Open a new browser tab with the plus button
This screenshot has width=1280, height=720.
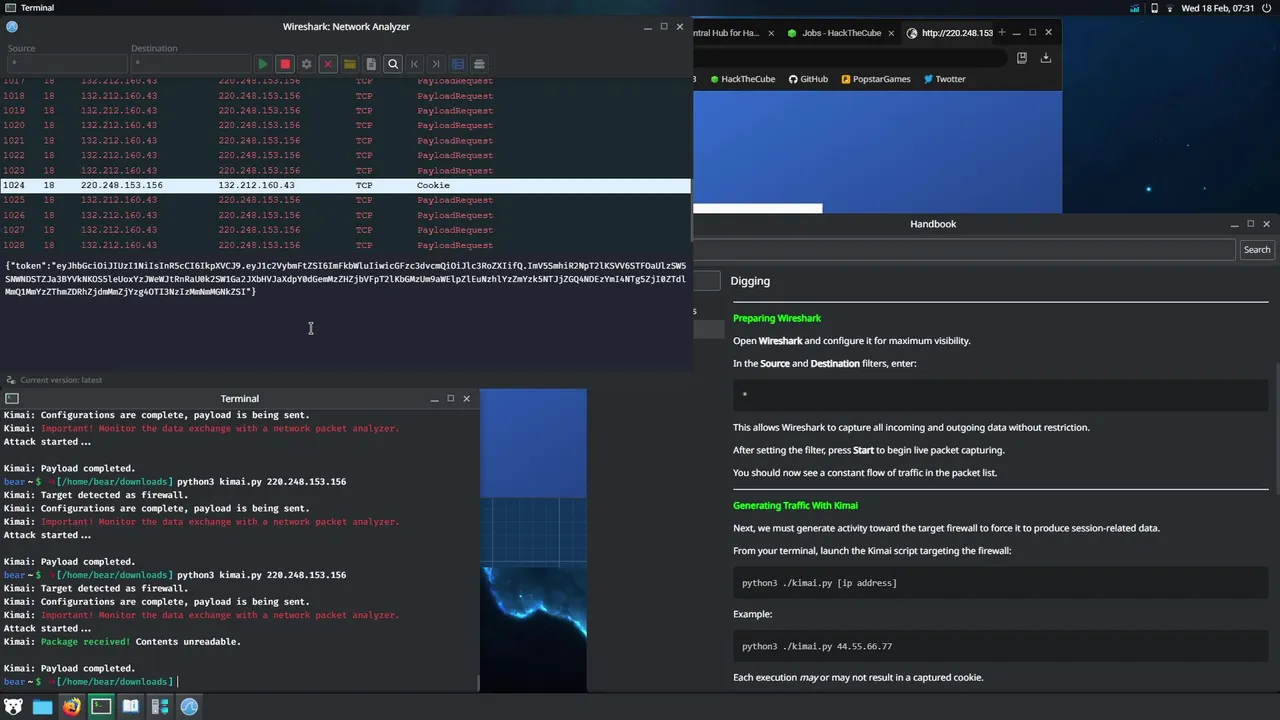coord(1001,33)
